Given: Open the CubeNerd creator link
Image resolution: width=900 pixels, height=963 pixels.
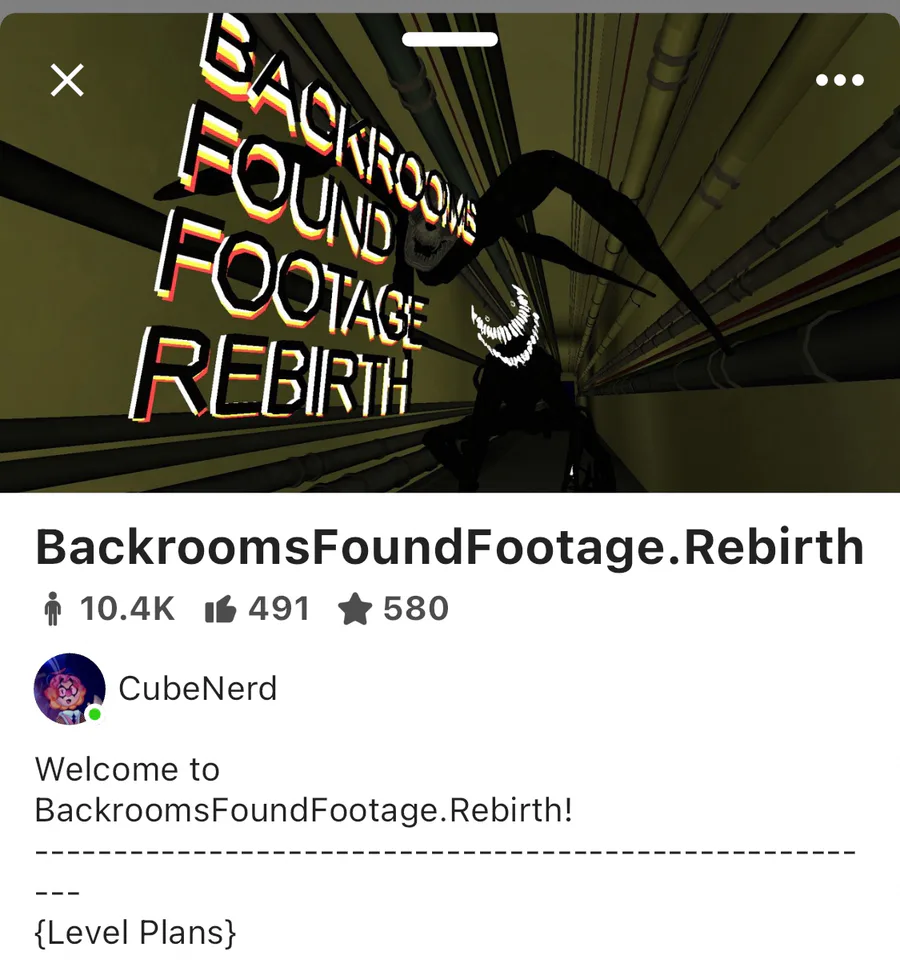Looking at the screenshot, I should pyautogui.click(x=198, y=688).
